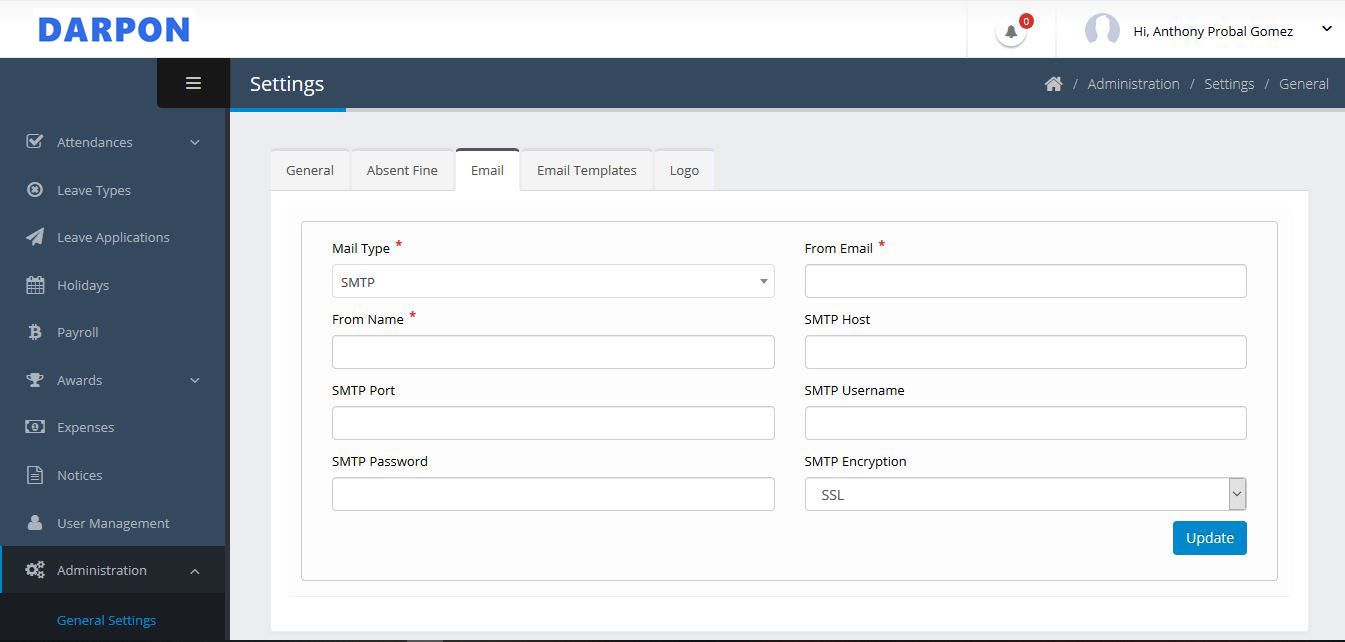Switch to the Absent Fine tab
The width and height of the screenshot is (1345, 642).
pos(402,170)
